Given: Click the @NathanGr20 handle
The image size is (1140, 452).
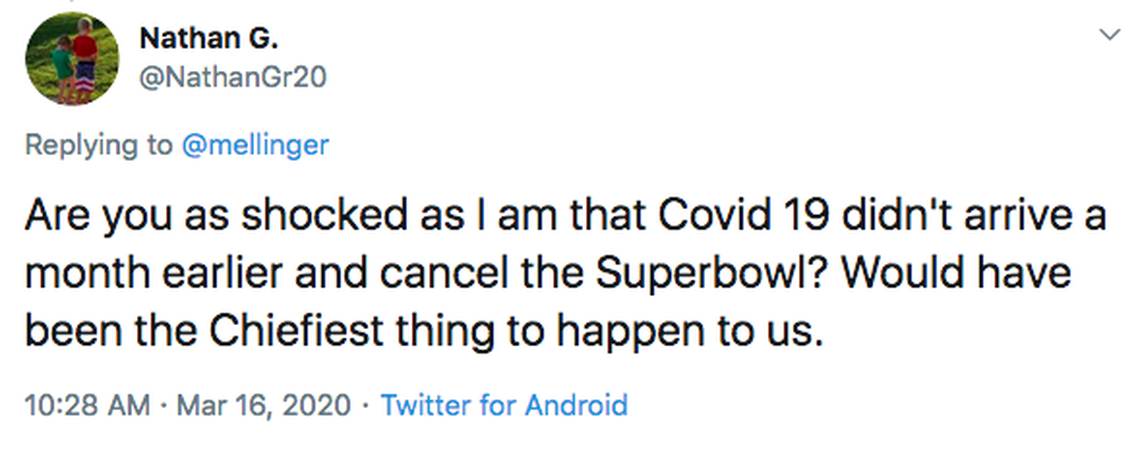Looking at the screenshot, I should pyautogui.click(x=233, y=77).
